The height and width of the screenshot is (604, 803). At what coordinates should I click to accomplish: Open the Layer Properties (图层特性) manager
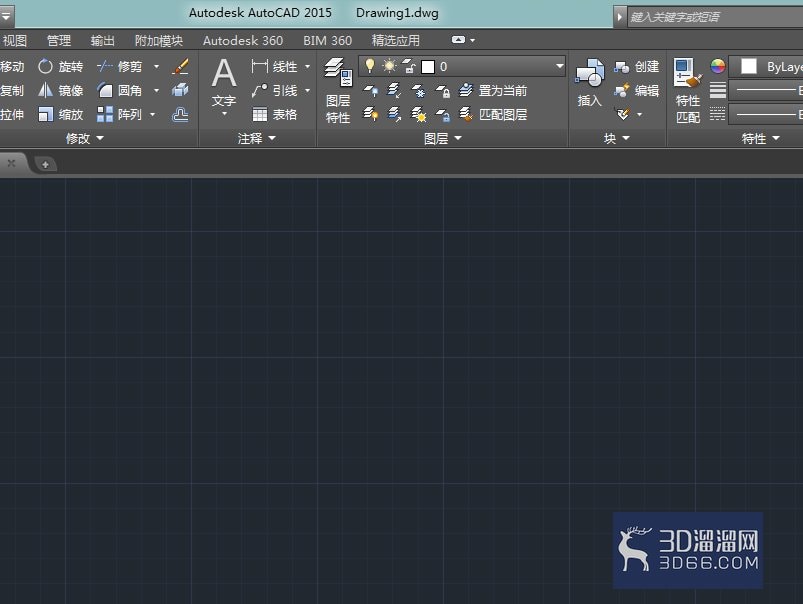[x=338, y=91]
